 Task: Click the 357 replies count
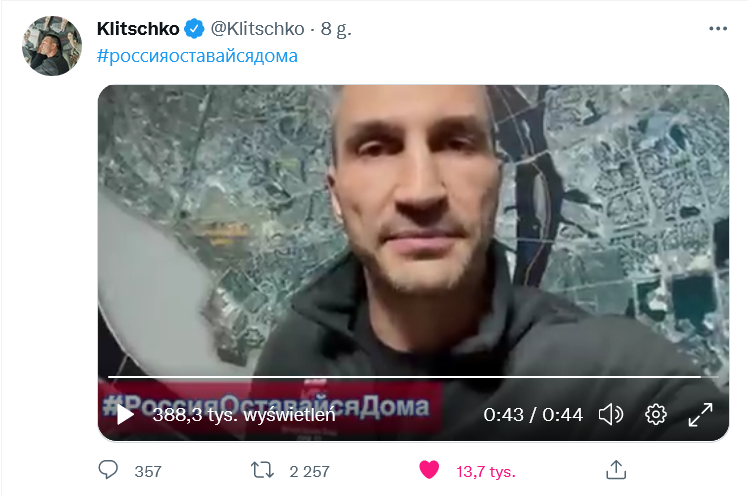click(148, 472)
